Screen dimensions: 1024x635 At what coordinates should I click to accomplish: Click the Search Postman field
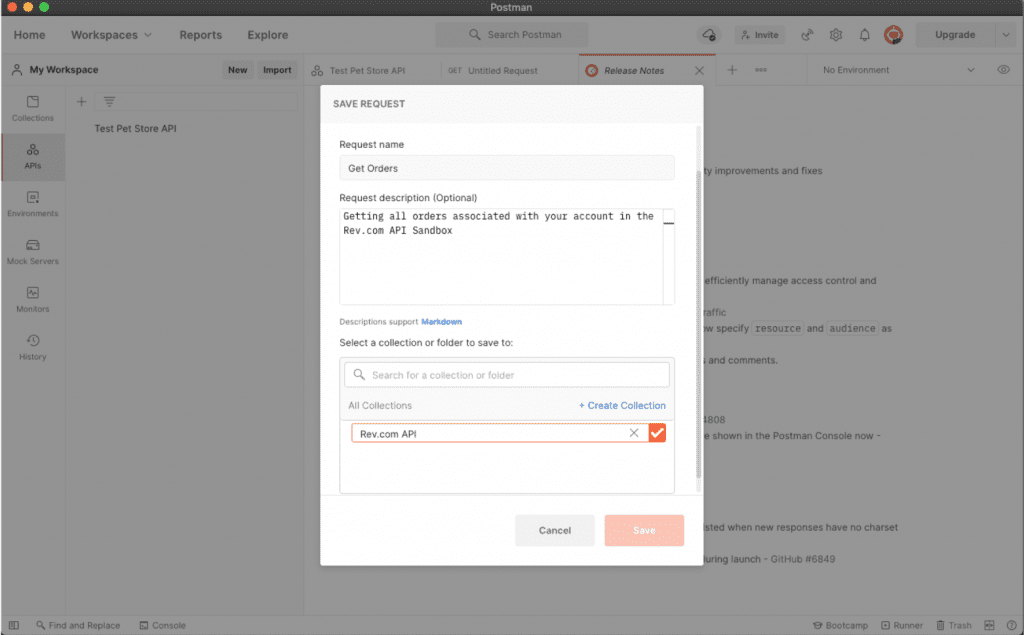click(x=511, y=35)
